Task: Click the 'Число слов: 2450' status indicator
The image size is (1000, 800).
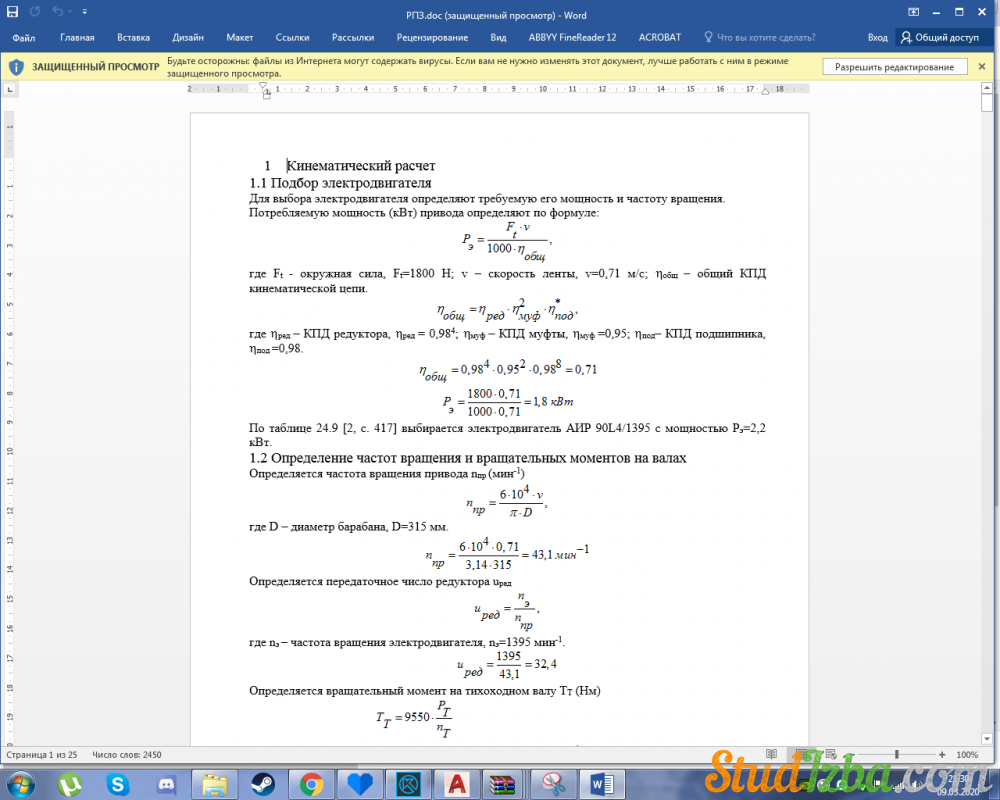Action: pos(127,755)
